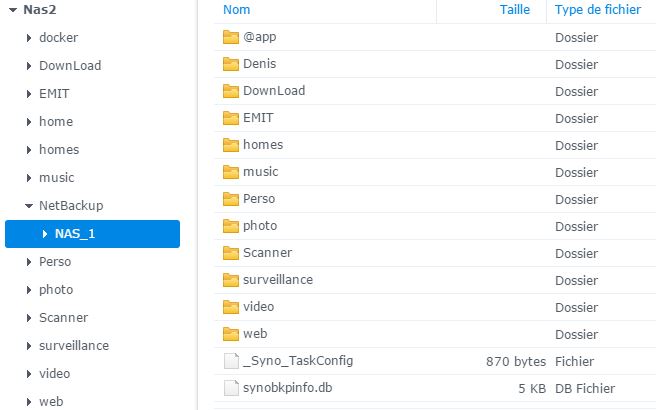
Task: Select the _Syno_TaskConfig file icon
Action: [x=231, y=361]
